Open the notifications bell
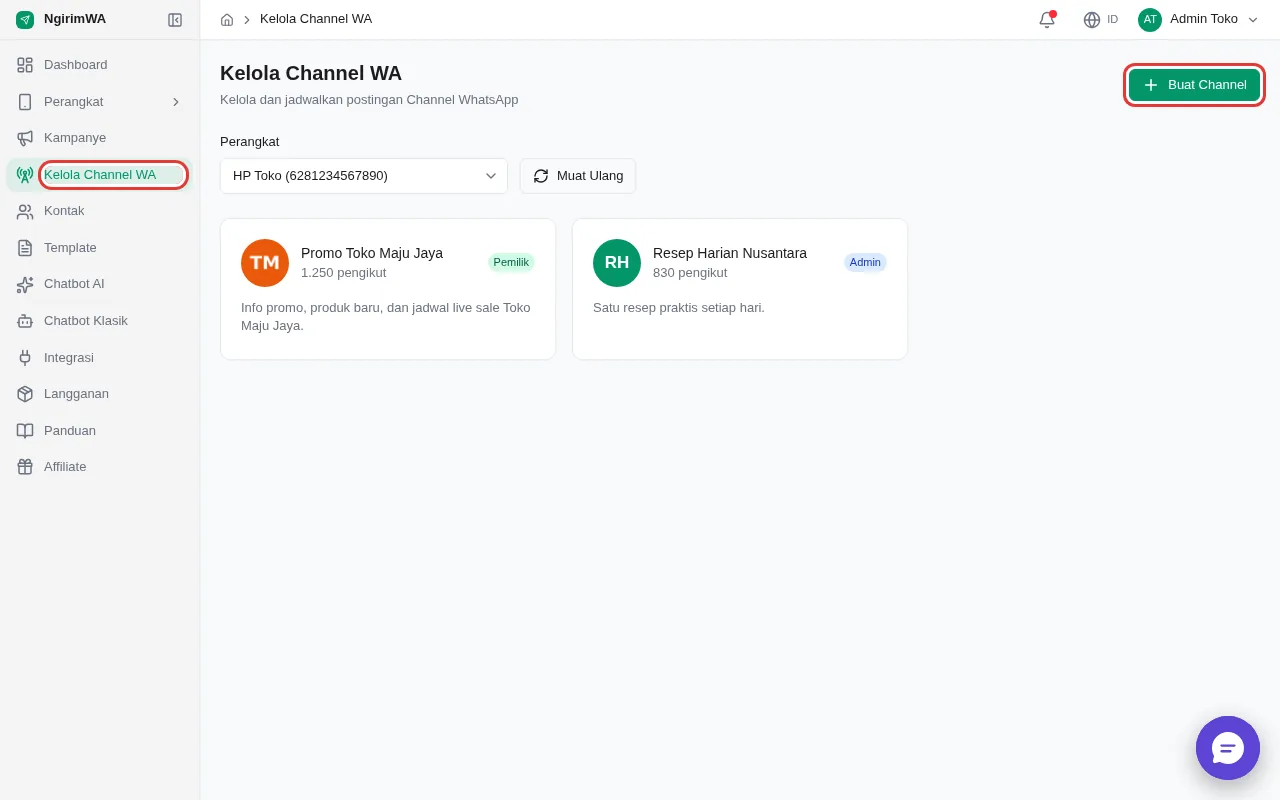Screen dimensions: 1280x800 1047,19
